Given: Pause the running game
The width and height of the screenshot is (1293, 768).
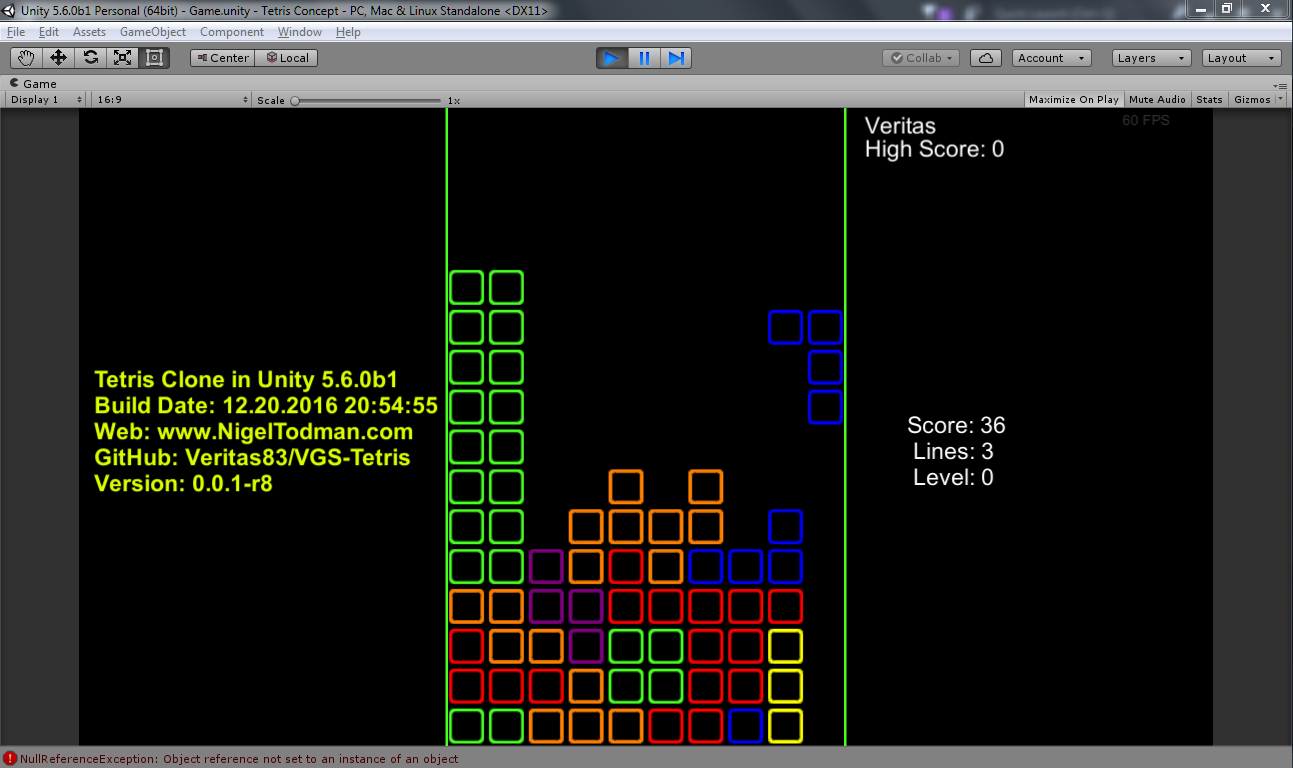Looking at the screenshot, I should [x=644, y=57].
